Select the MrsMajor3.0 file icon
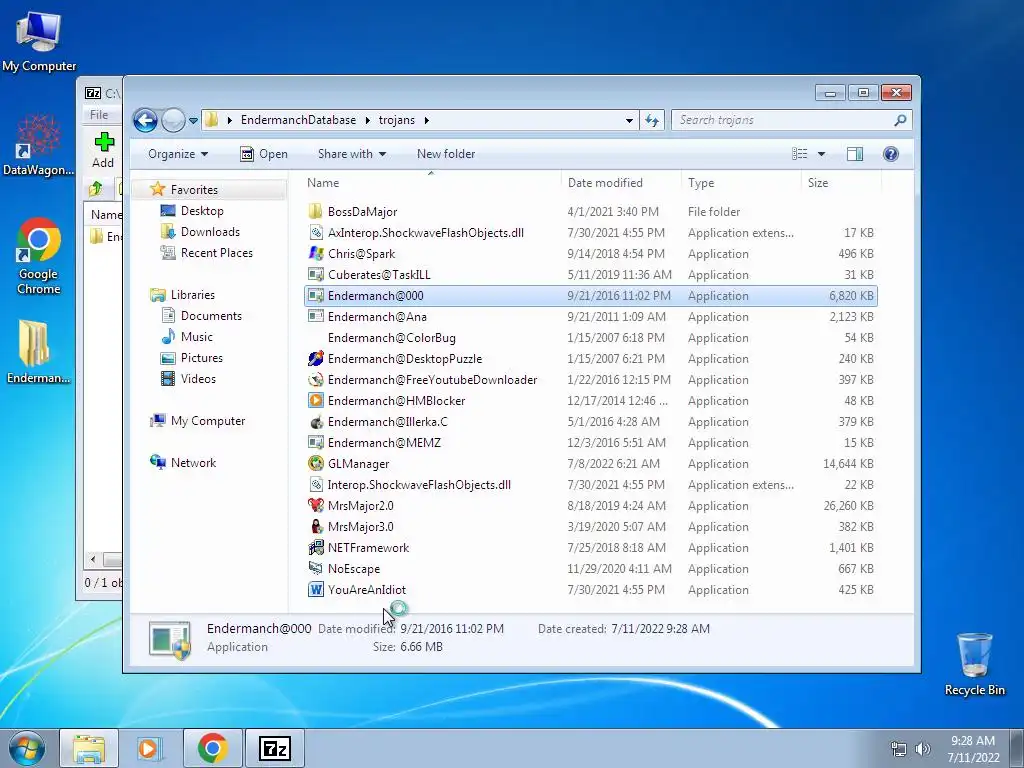Viewport: 1024px width, 768px height. click(315, 526)
